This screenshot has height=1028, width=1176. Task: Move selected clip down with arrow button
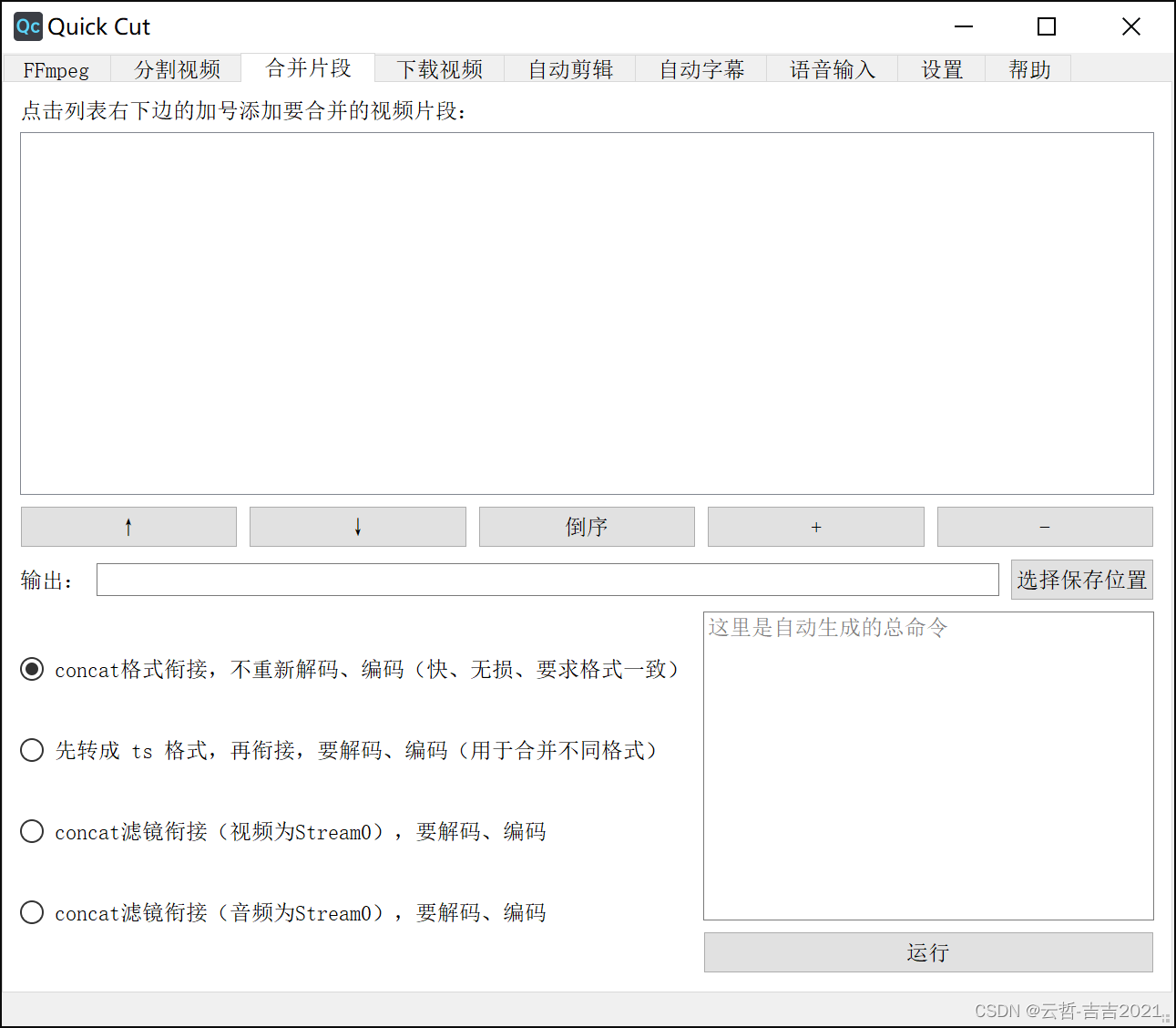357,527
